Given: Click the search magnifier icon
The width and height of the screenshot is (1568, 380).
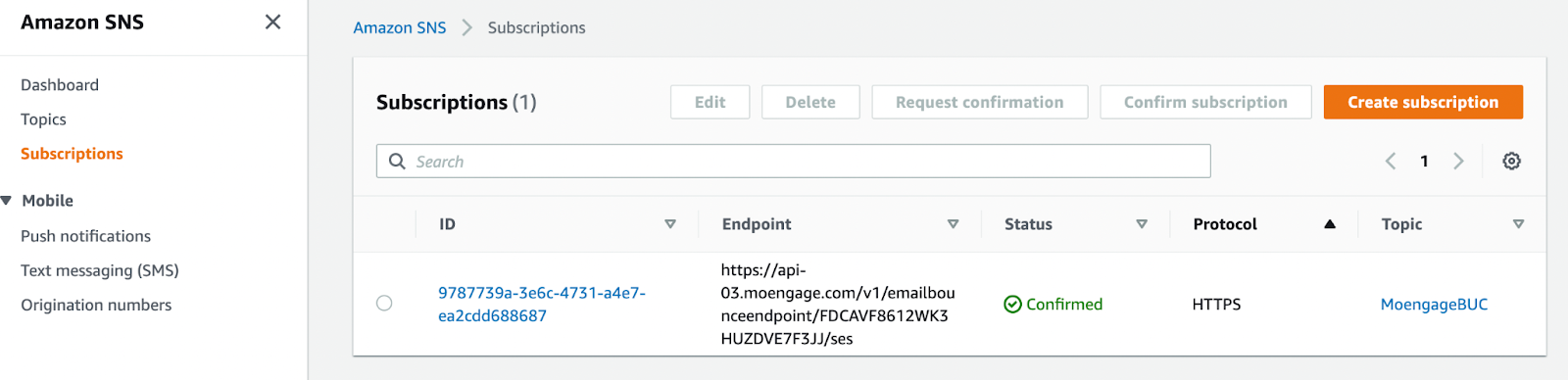Looking at the screenshot, I should click(397, 162).
